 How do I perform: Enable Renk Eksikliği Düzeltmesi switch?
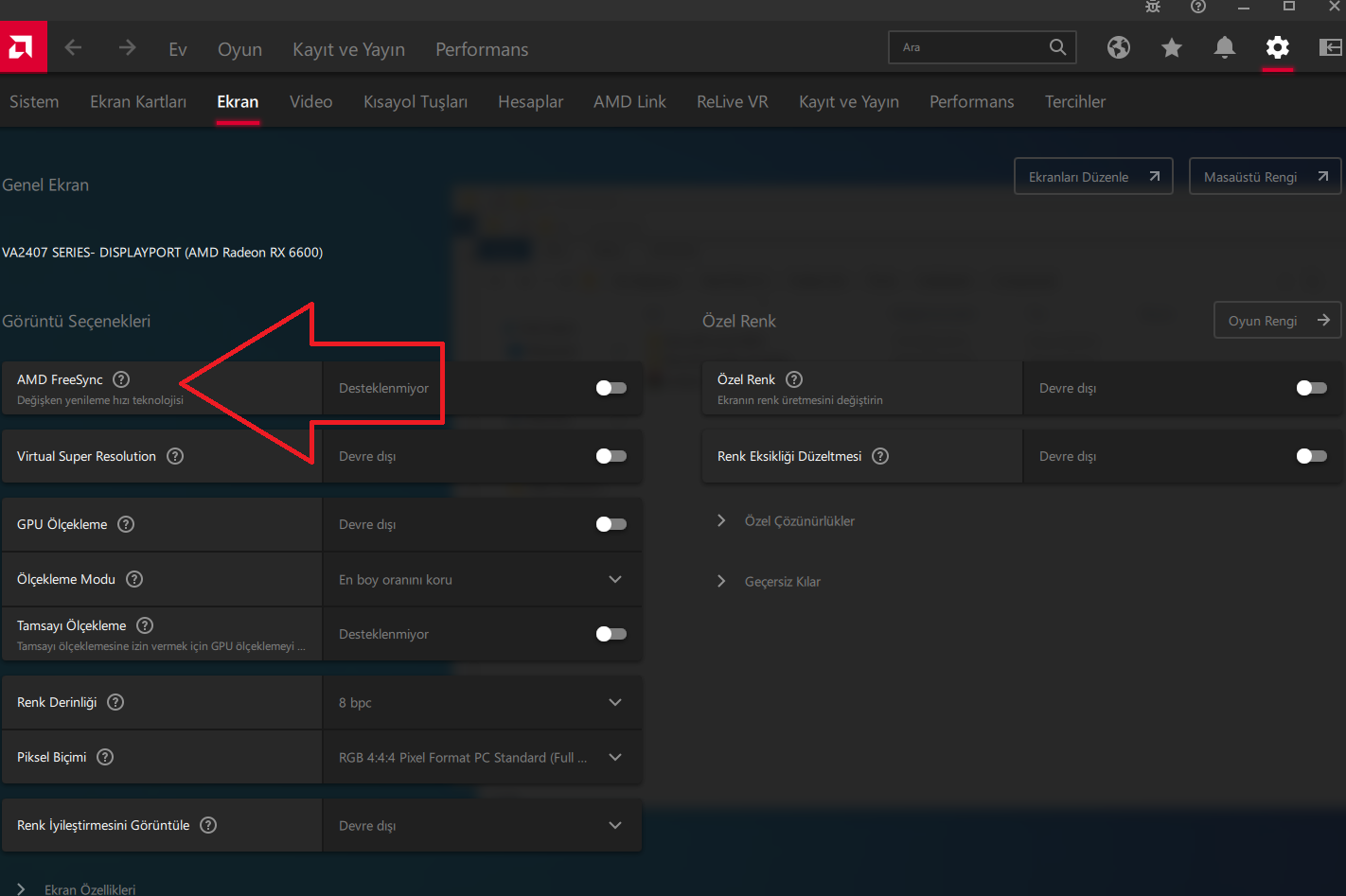(1312, 456)
